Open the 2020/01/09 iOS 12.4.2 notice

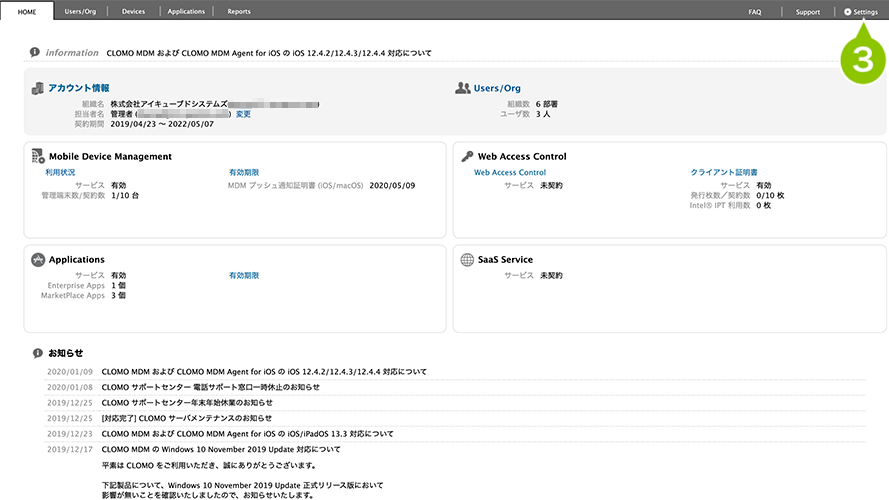tap(264, 372)
